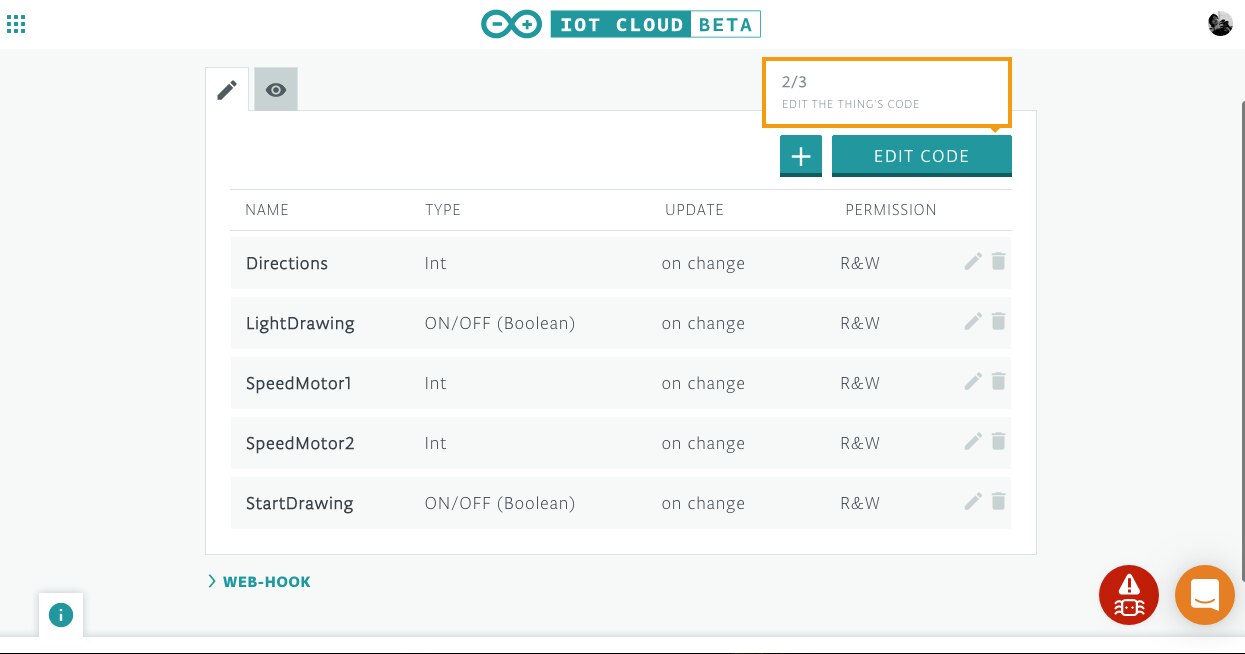Add a new property with plus button

point(801,156)
